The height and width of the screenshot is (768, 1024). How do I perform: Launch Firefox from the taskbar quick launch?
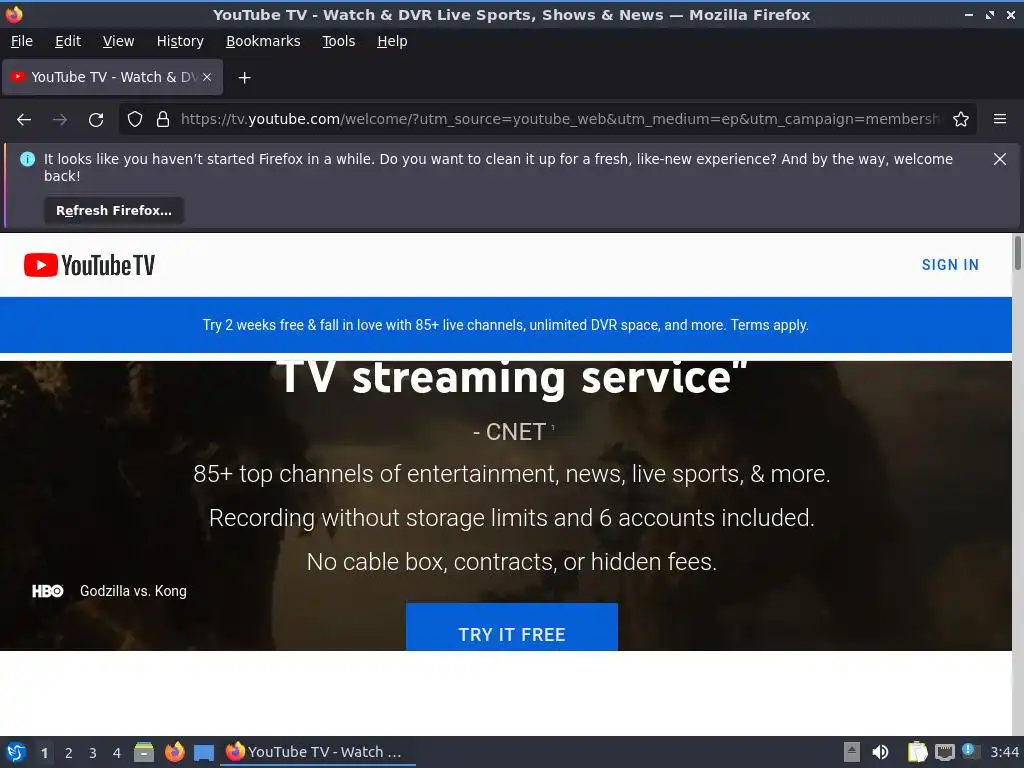click(x=174, y=752)
